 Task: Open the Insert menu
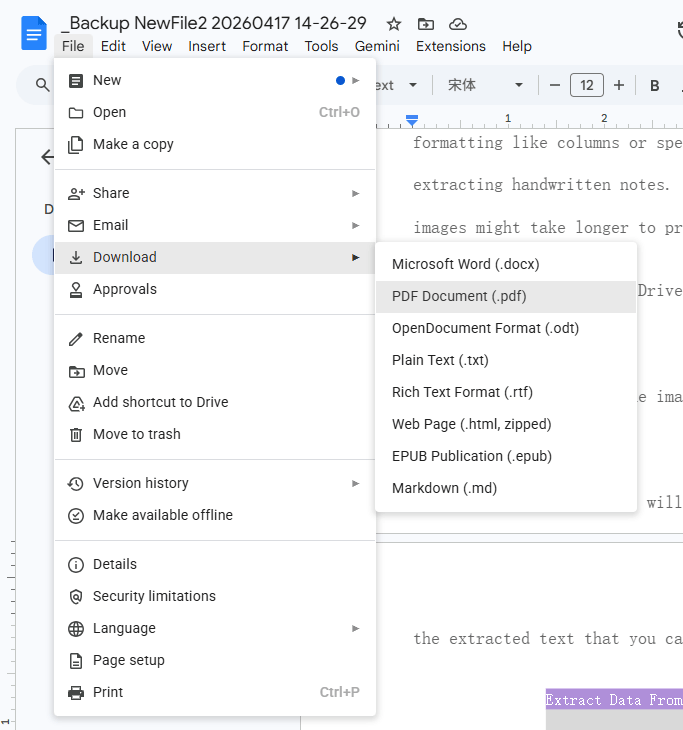coord(207,47)
